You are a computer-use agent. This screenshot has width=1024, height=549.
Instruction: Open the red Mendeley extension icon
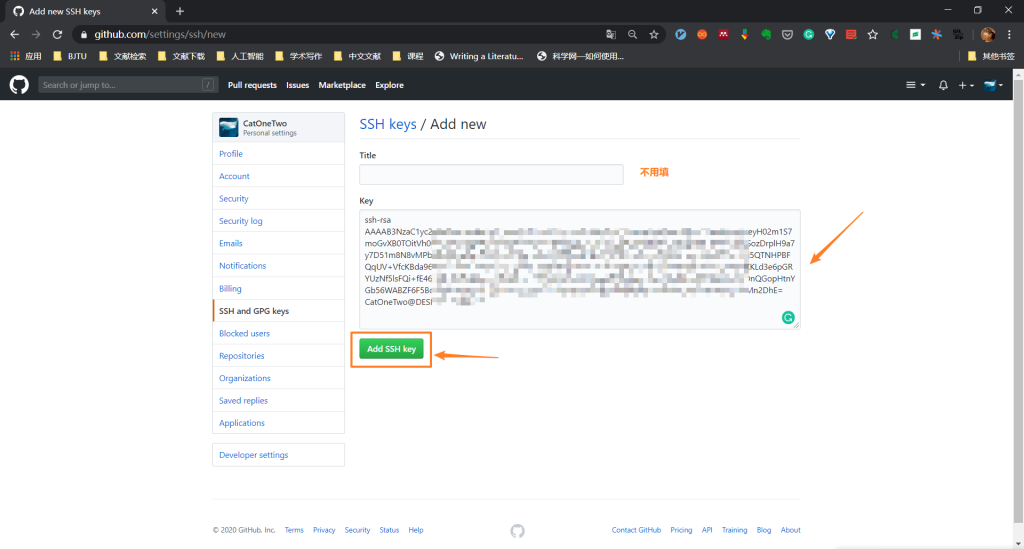pyautogui.click(x=724, y=35)
